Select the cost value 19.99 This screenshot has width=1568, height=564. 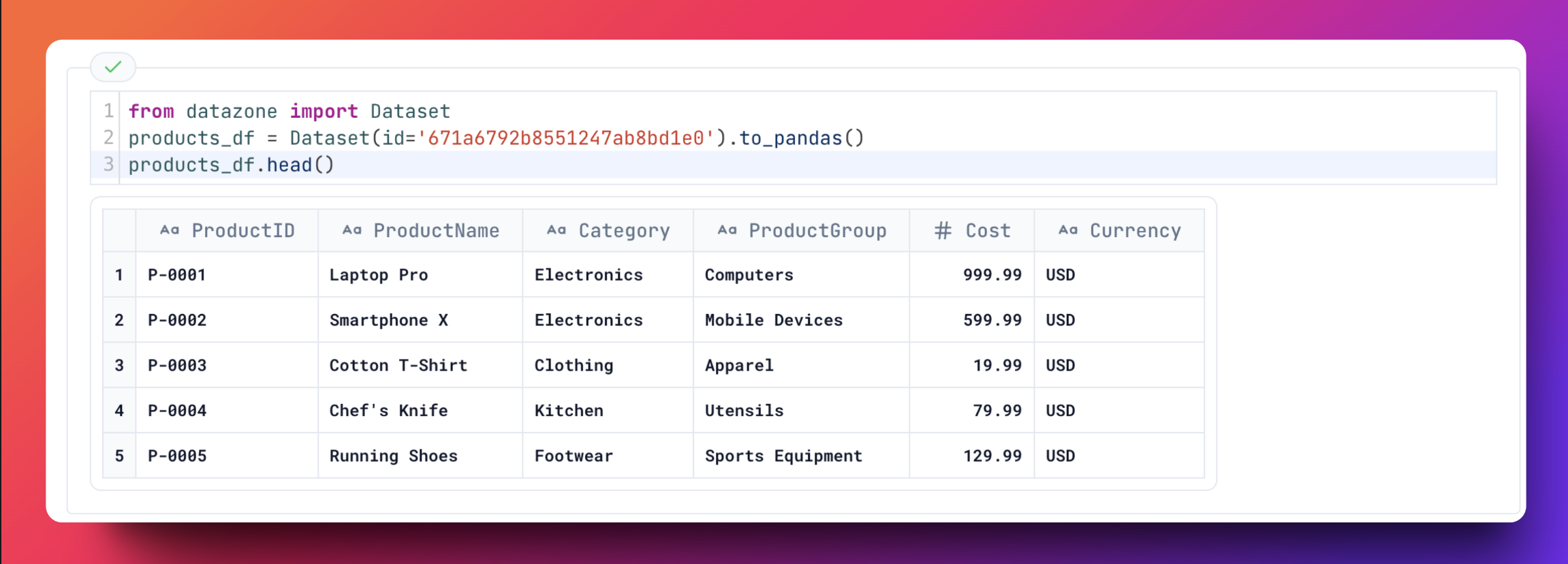pyautogui.click(x=972, y=365)
